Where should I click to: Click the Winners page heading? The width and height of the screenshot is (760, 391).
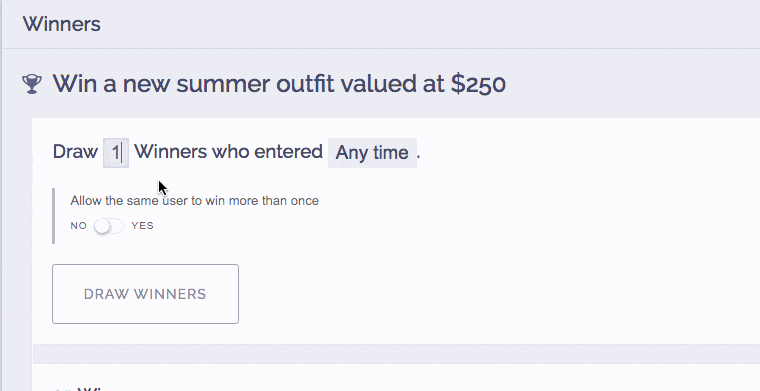coord(62,24)
